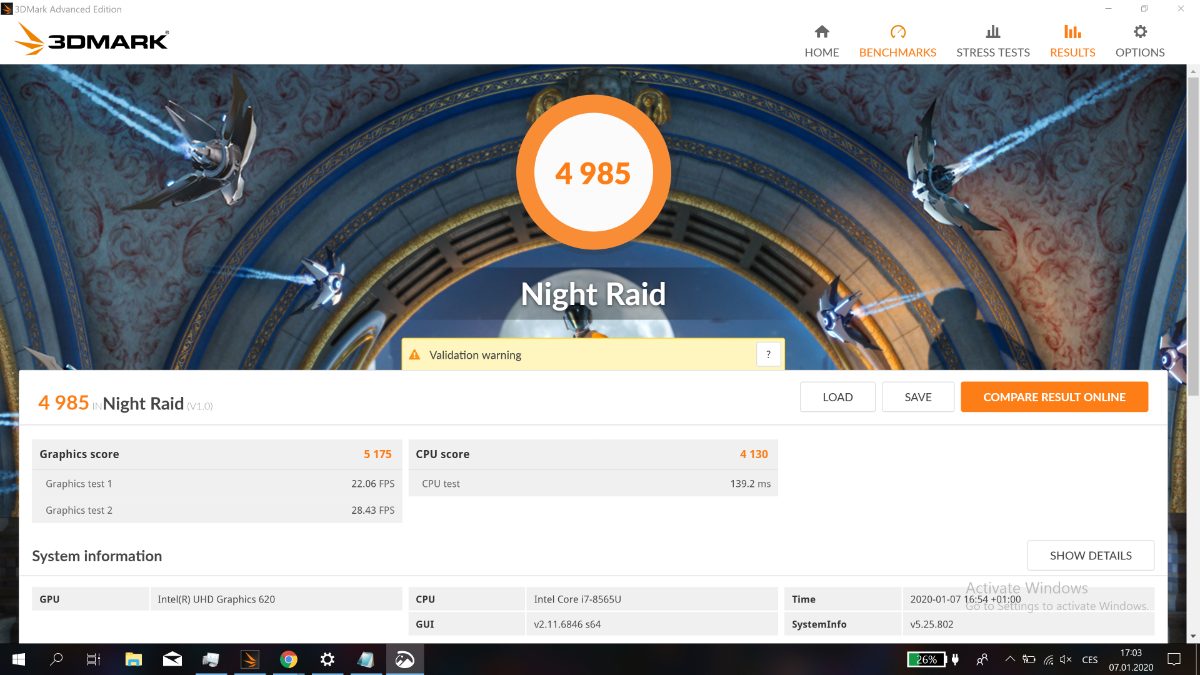Image resolution: width=1200 pixels, height=675 pixels.
Task: Click the Load button
Action: (x=837, y=397)
